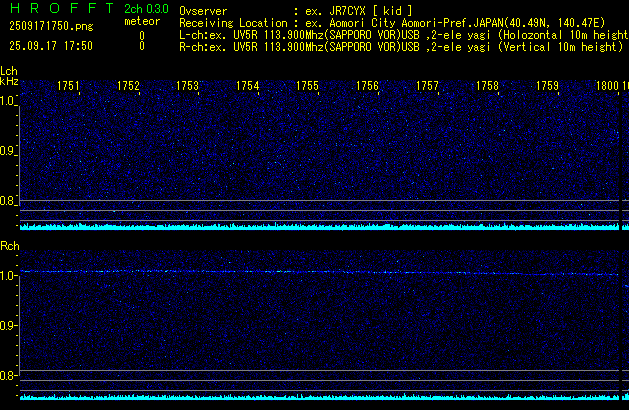Click the Lch 0.8 kHz axis label
The height and width of the screenshot is (410, 629).
[8, 201]
